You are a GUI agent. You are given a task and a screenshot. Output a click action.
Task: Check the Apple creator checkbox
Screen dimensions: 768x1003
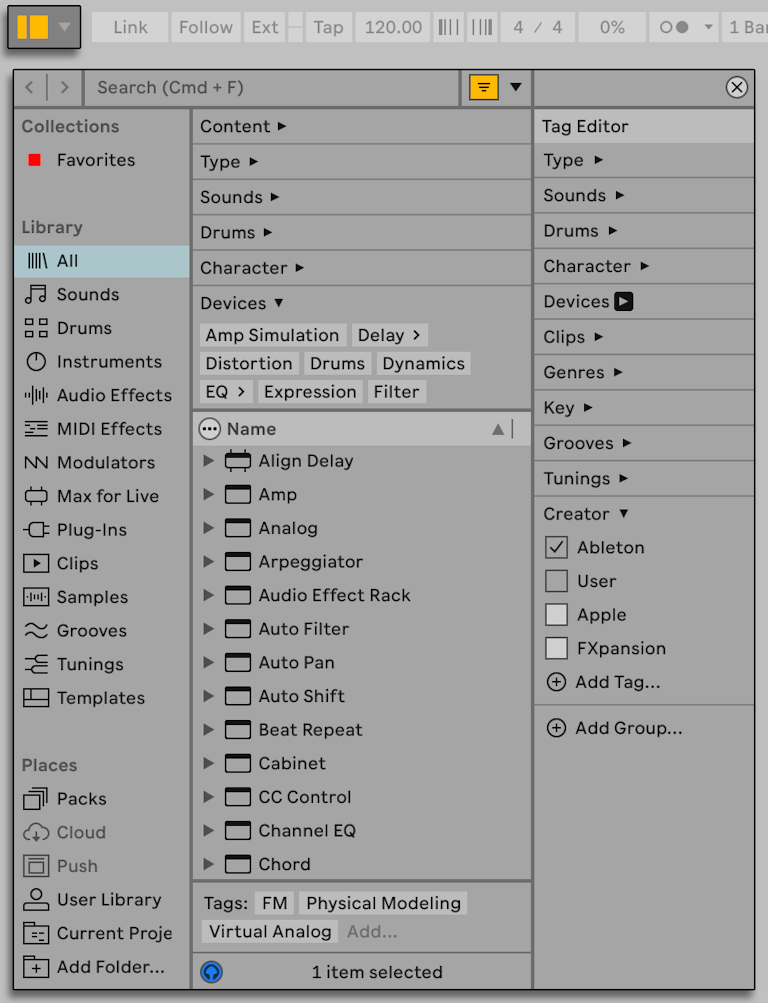[x=557, y=614]
